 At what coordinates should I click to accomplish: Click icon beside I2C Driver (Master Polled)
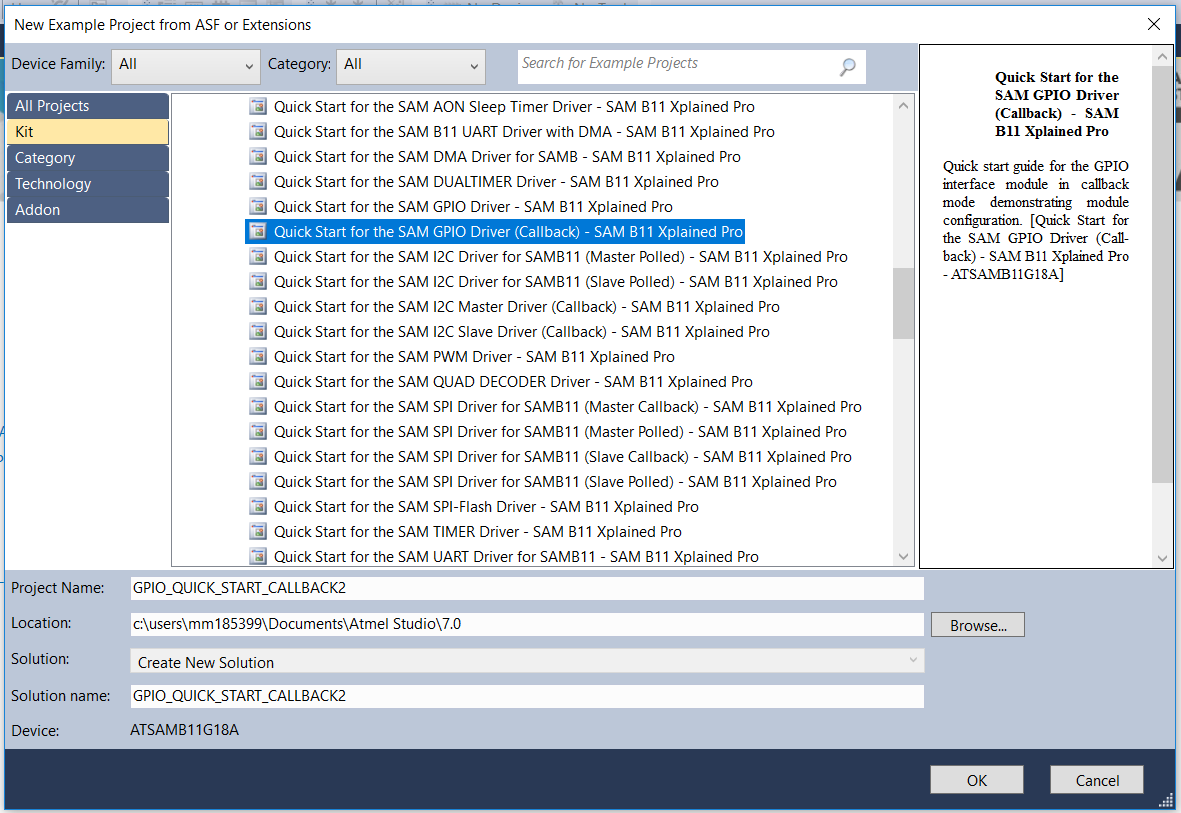[x=258, y=256]
